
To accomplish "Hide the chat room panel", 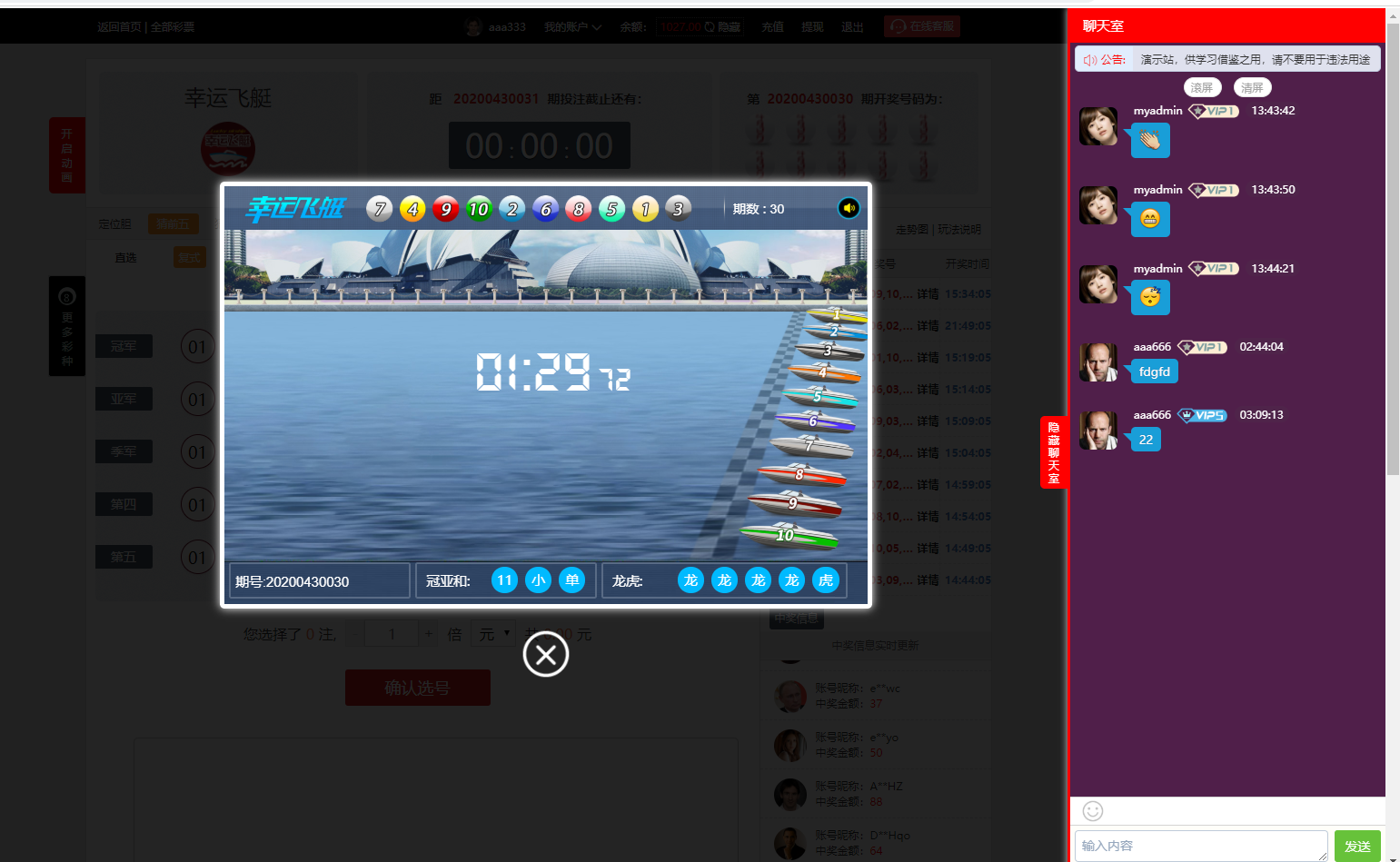I will (x=1053, y=452).
